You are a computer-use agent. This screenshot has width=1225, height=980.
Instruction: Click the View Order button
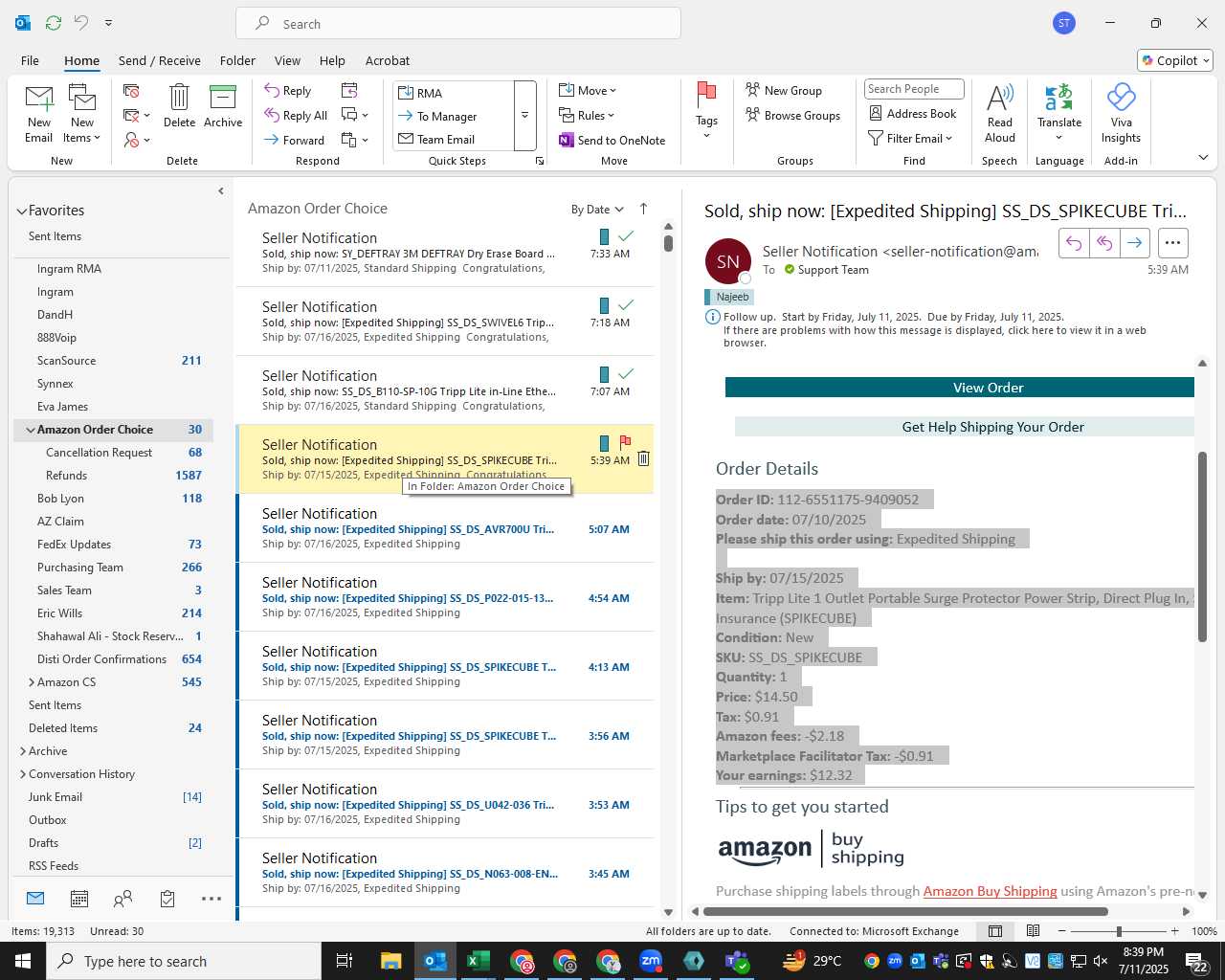pyautogui.click(x=960, y=388)
